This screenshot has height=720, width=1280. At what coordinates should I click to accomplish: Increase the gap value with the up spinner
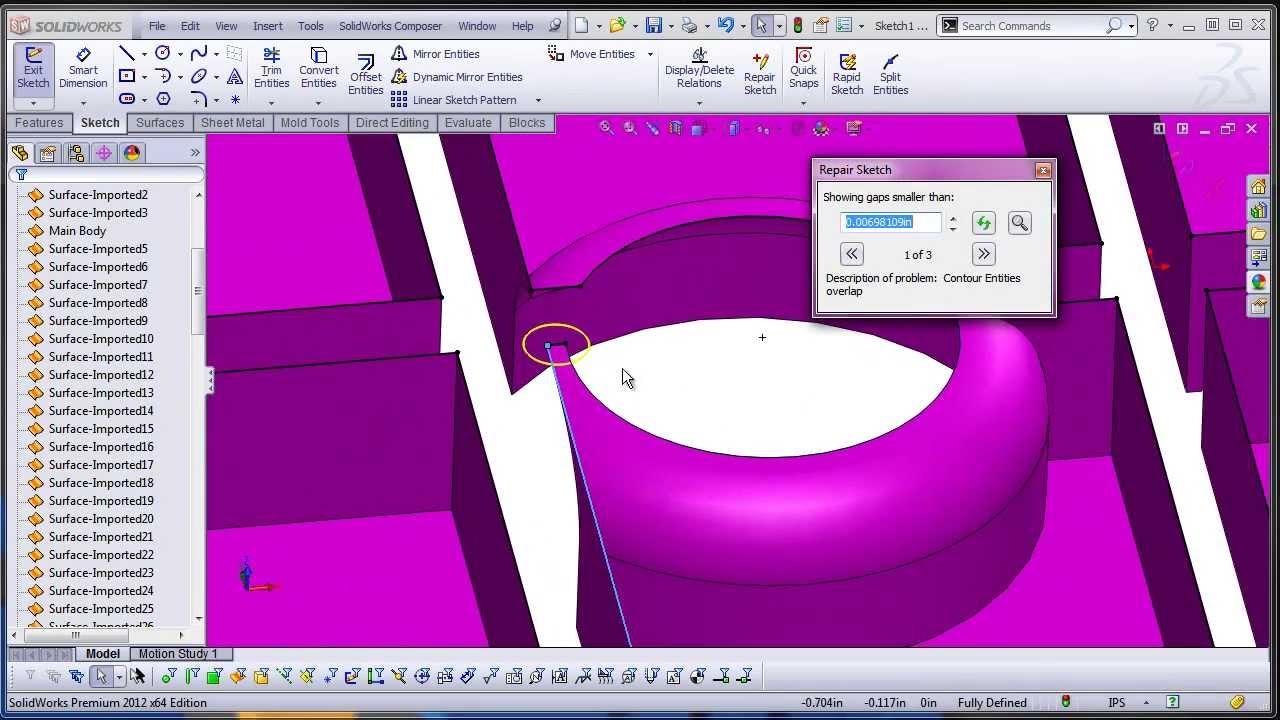point(953,218)
